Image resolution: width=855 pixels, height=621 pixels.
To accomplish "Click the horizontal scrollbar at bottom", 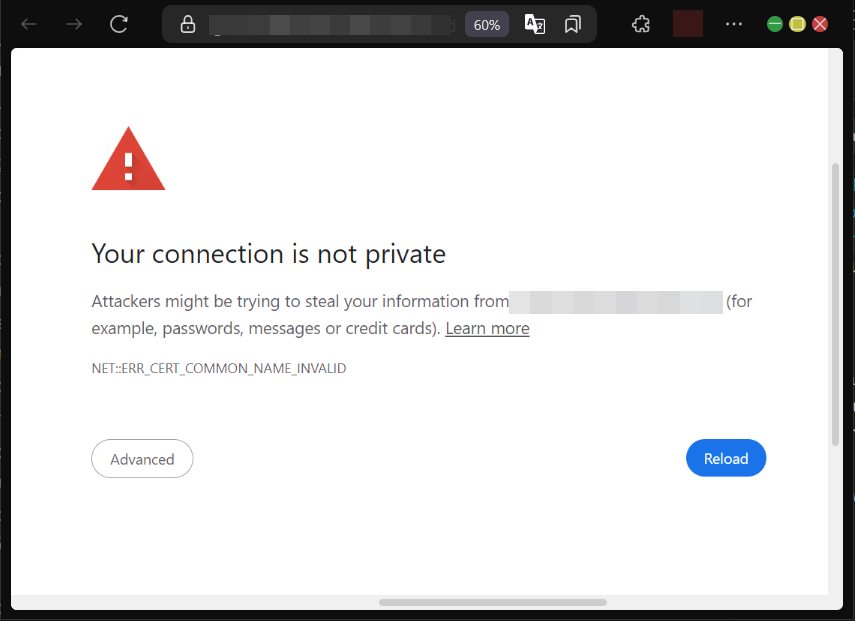I will (492, 602).
